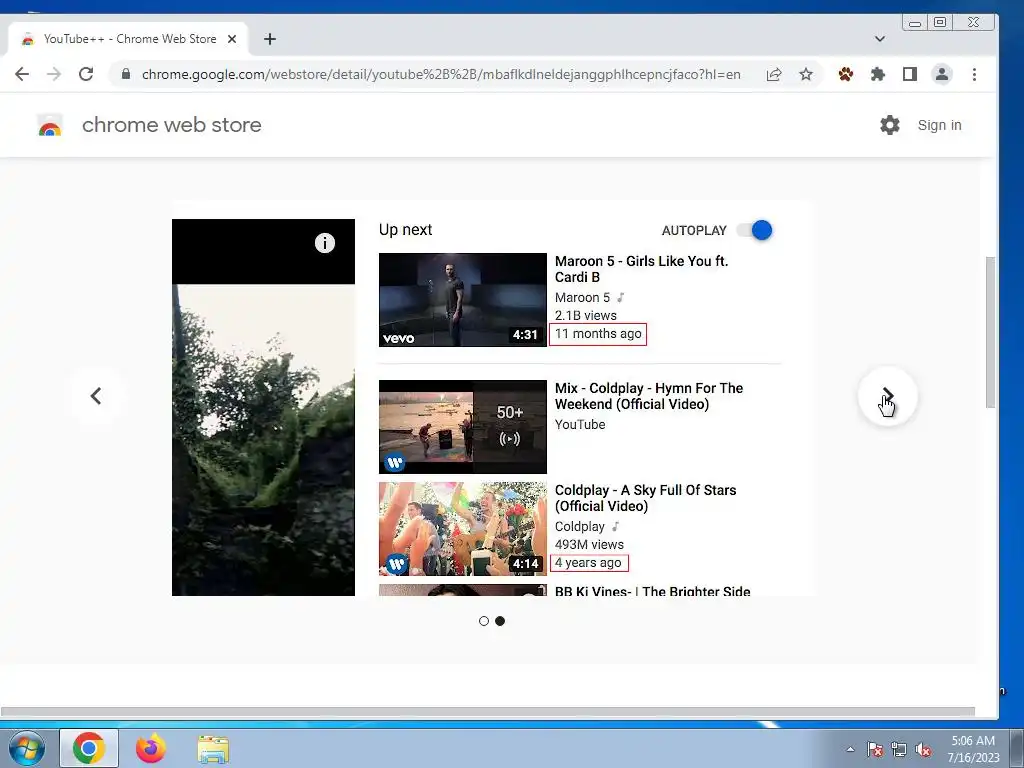Screen dimensions: 1024x768
Task: Open the Windows Start menu
Action: 26,748
